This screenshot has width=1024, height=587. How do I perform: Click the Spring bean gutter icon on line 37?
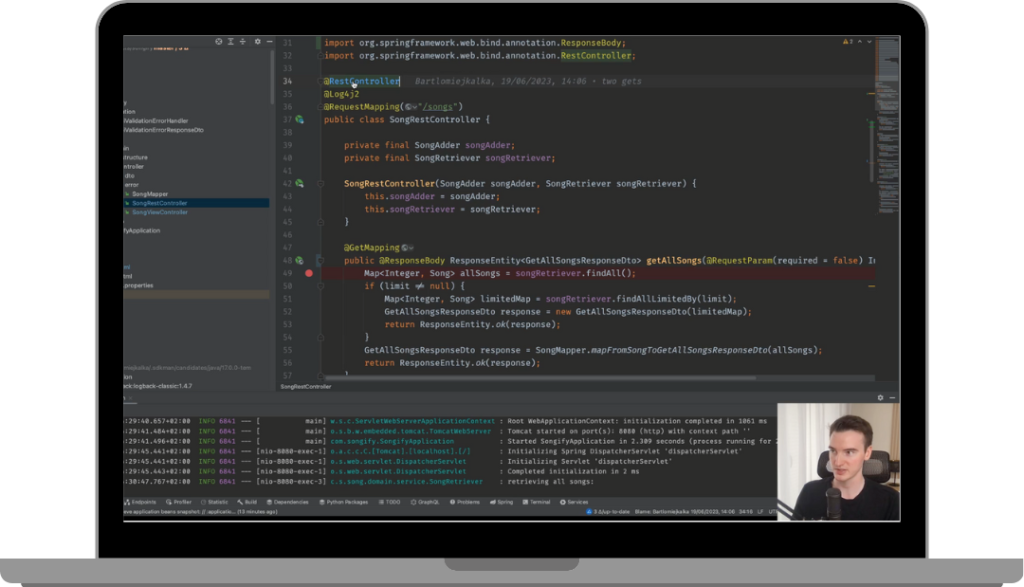point(299,119)
